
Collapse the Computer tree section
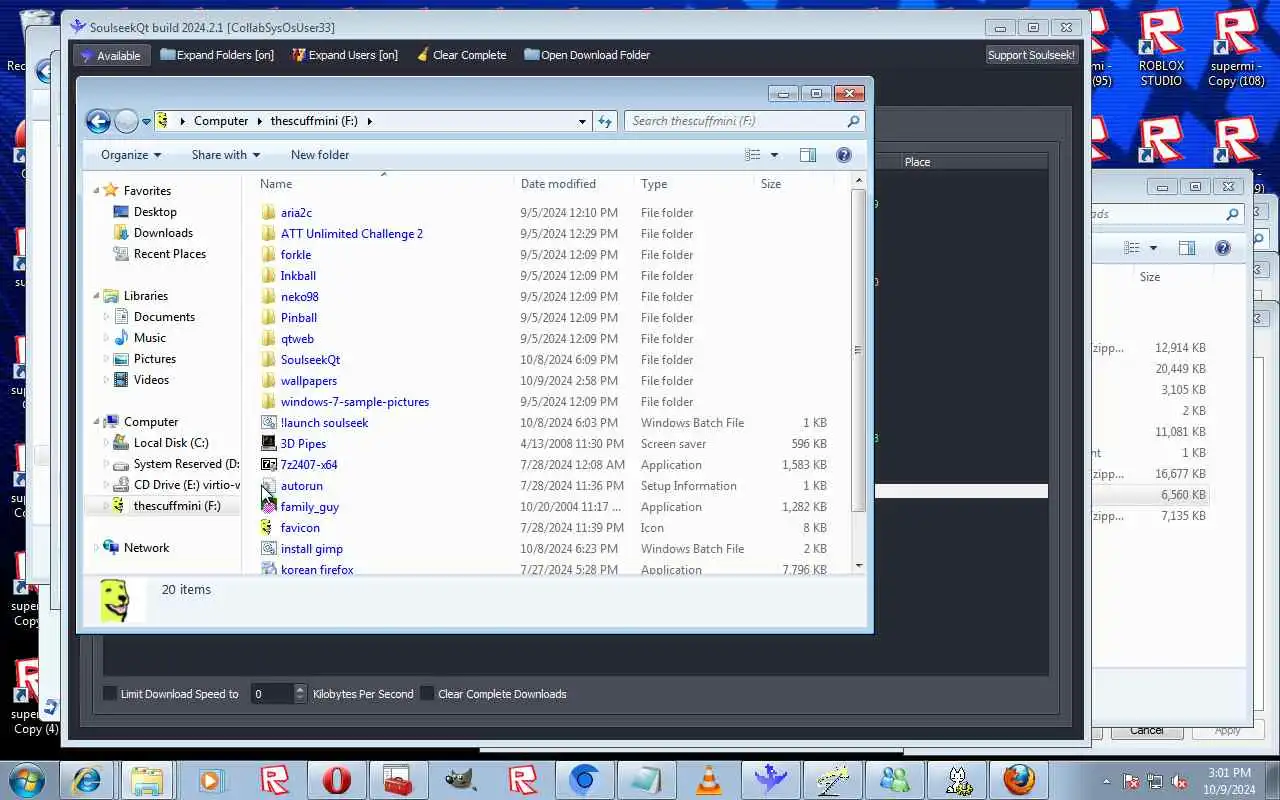coord(97,422)
